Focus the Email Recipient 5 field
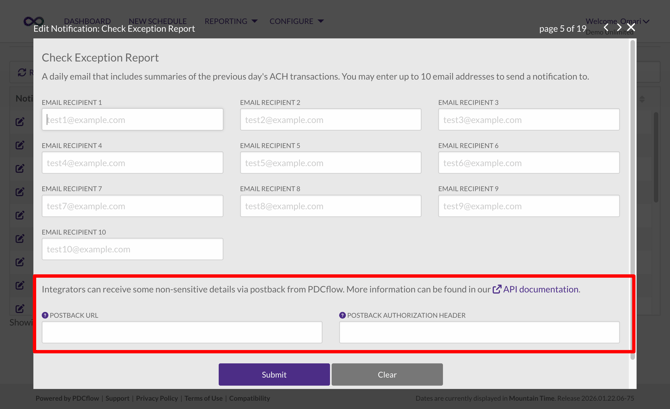 tap(330, 163)
